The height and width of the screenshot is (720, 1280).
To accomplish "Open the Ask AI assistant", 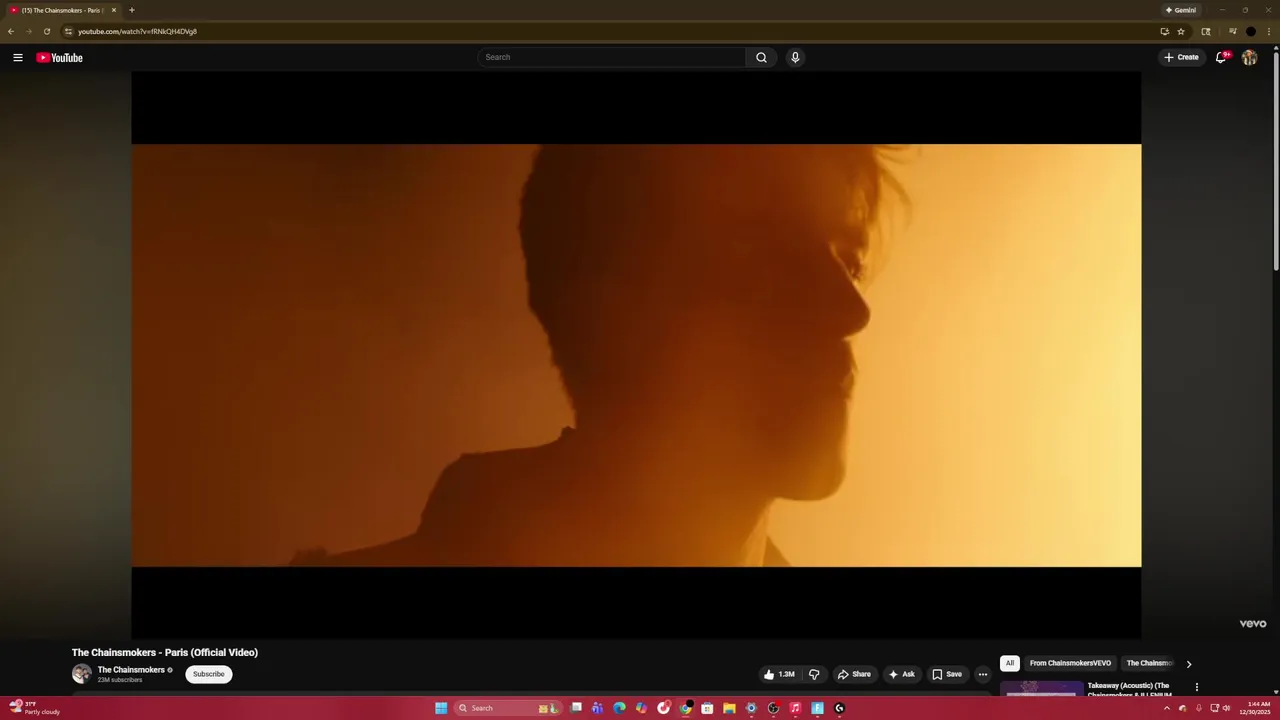I will (902, 674).
